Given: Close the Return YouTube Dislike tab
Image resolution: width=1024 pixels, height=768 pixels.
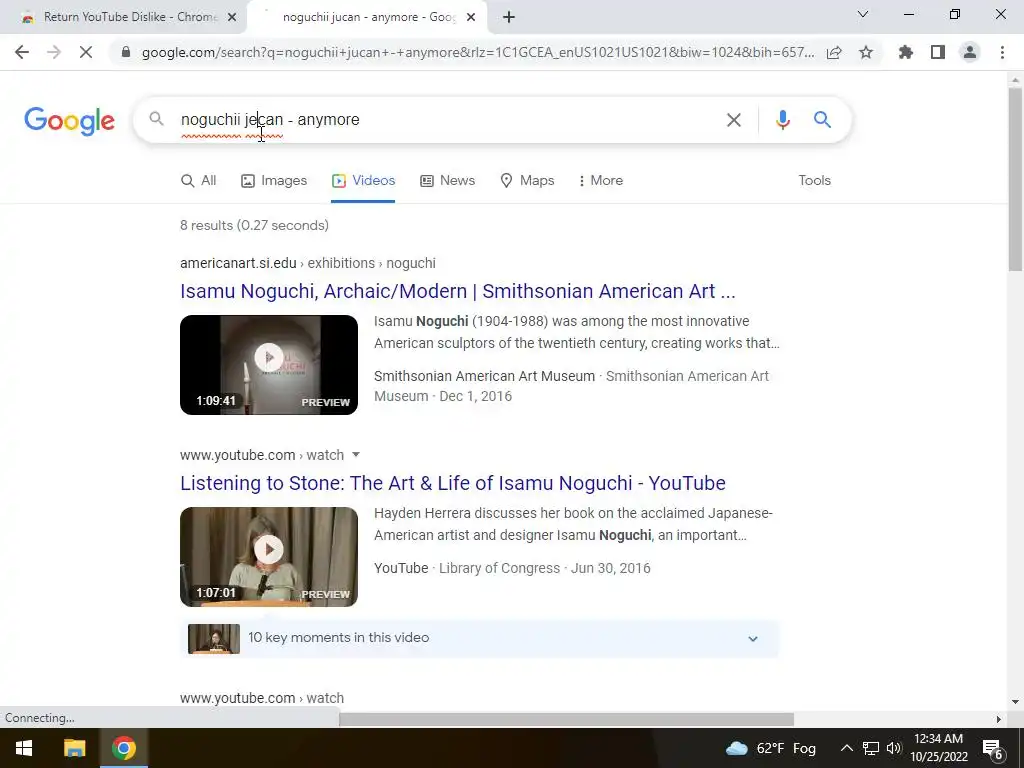Looking at the screenshot, I should click(232, 17).
